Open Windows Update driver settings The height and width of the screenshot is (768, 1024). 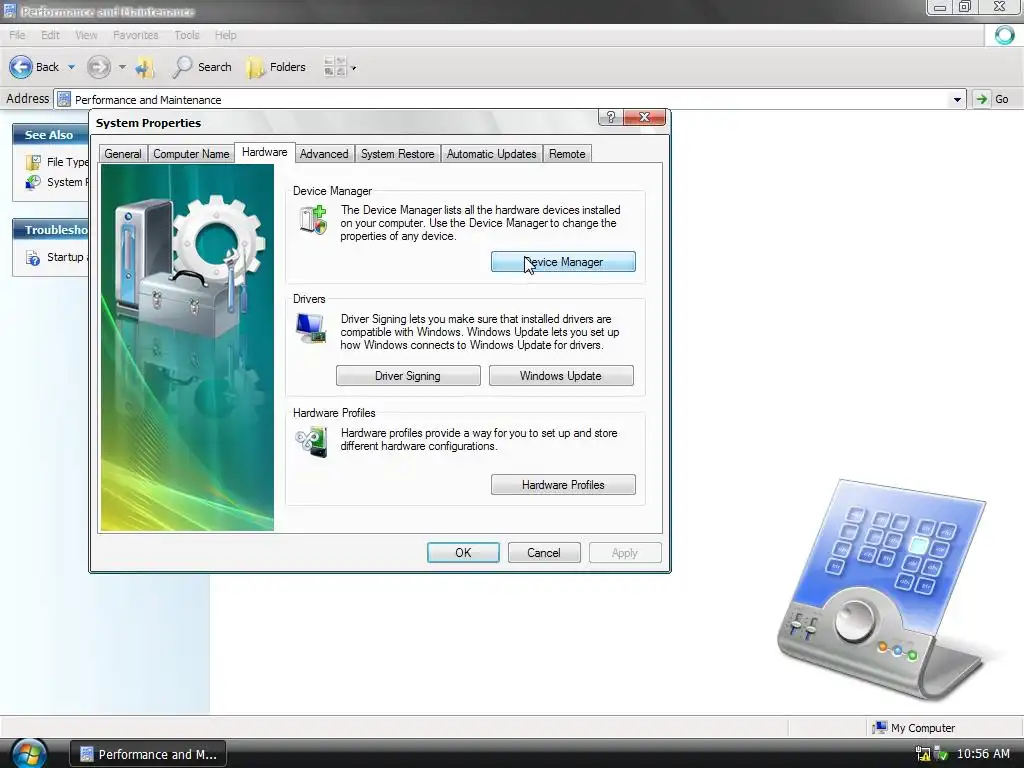pyautogui.click(x=561, y=376)
